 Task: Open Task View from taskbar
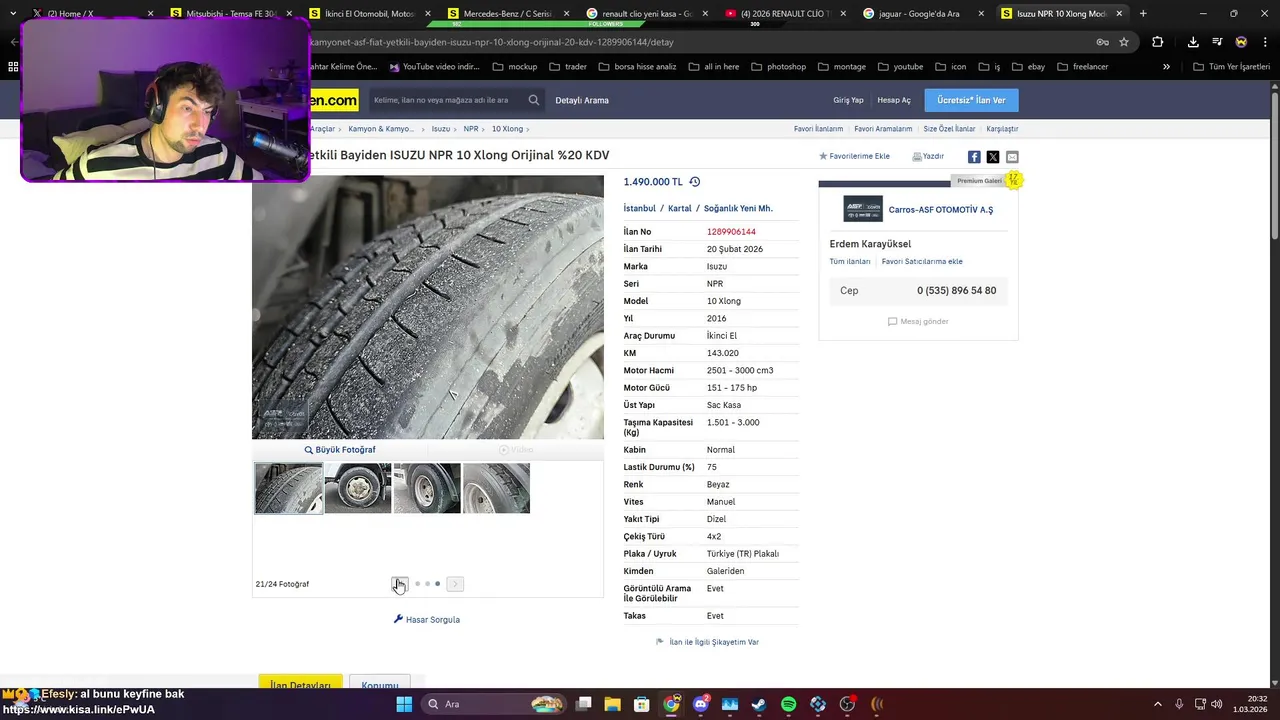click(584, 704)
